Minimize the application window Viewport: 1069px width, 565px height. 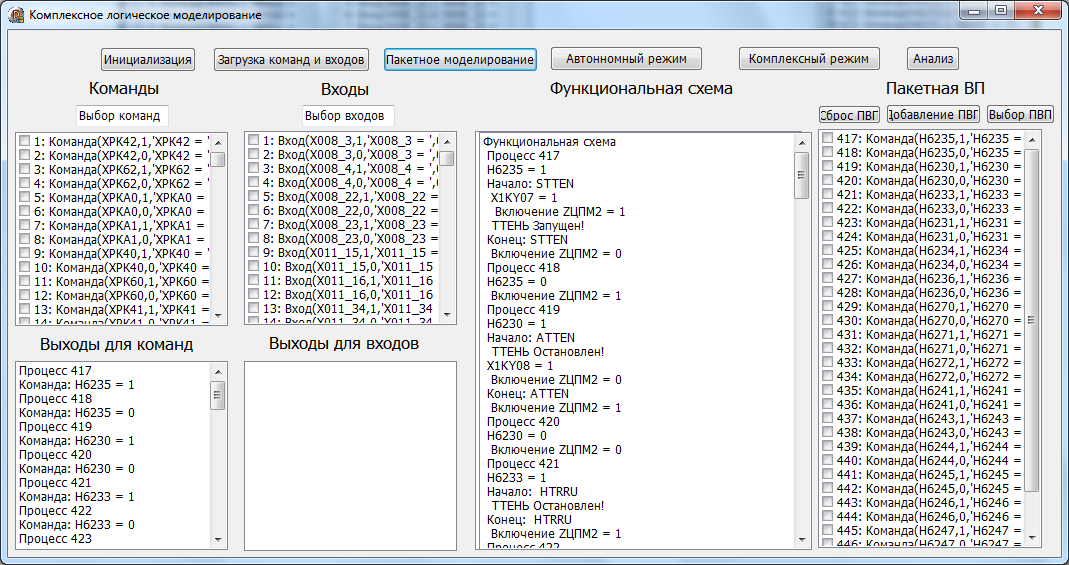[x=975, y=10]
